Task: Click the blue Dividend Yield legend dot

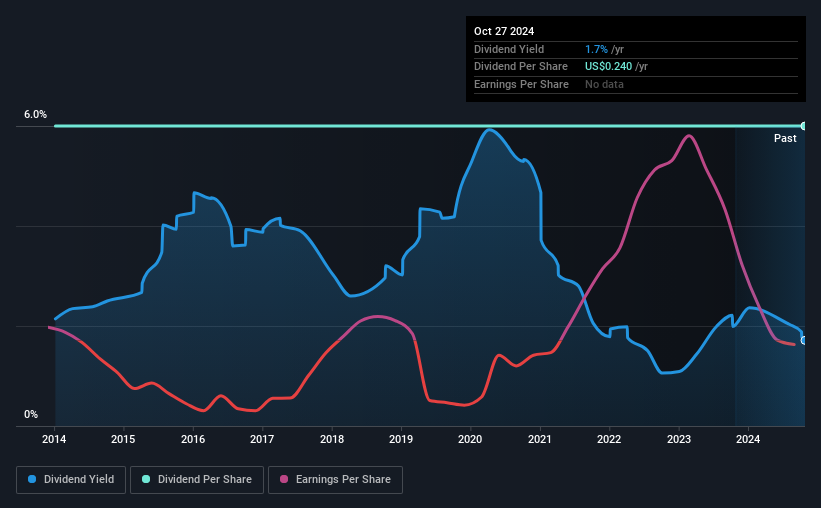Action: pos(32,479)
